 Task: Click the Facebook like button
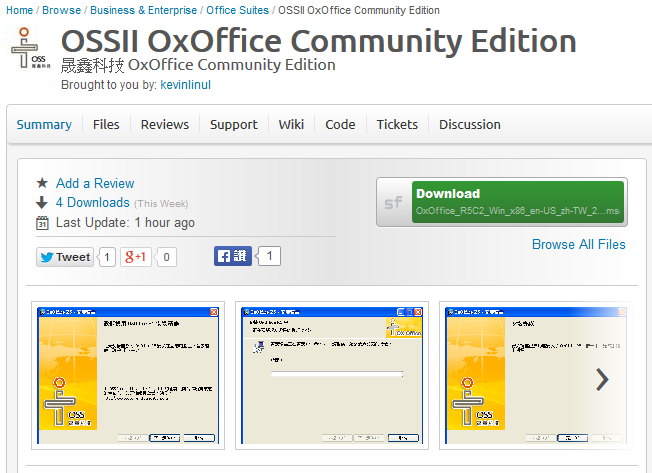coord(233,256)
